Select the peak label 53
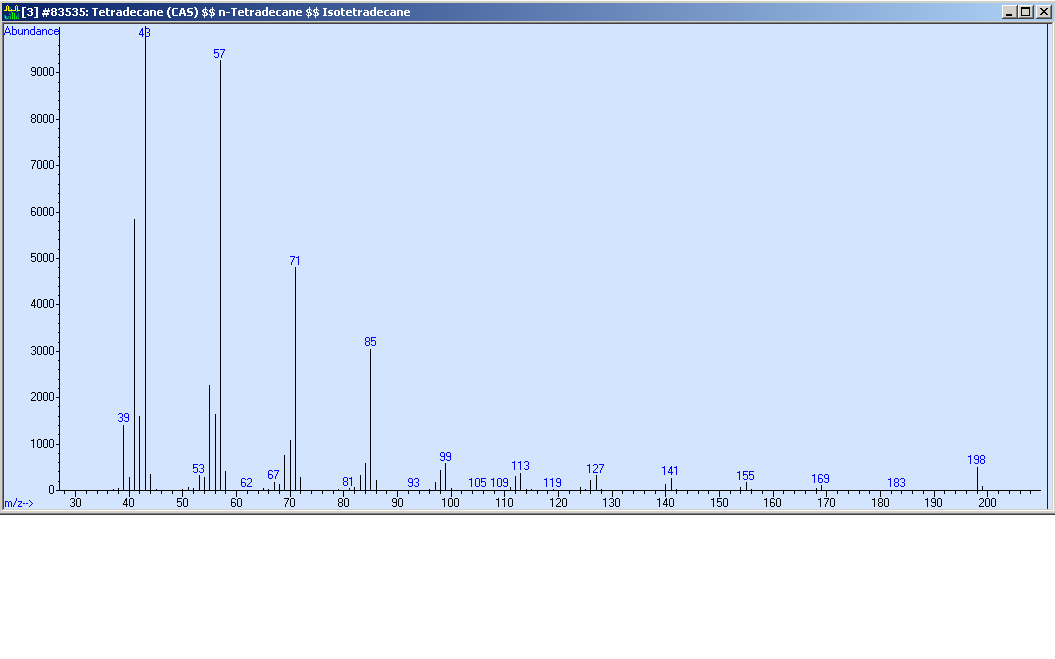 coord(198,469)
